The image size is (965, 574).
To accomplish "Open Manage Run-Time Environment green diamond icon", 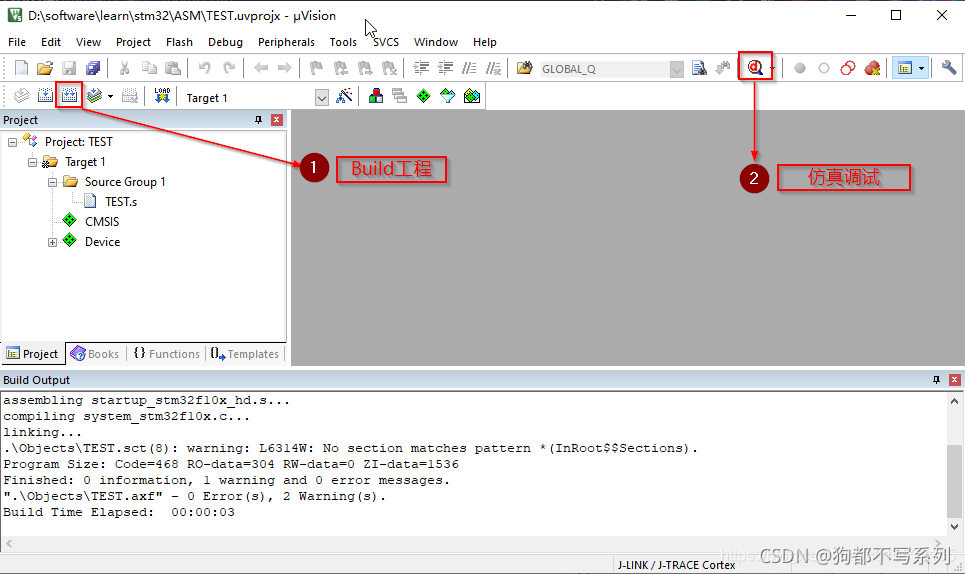I will [x=423, y=96].
